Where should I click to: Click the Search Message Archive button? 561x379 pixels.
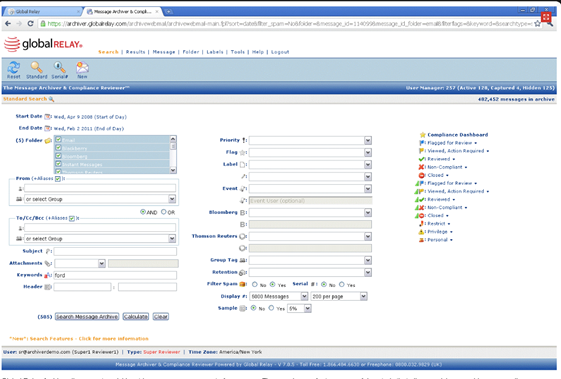click(87, 317)
